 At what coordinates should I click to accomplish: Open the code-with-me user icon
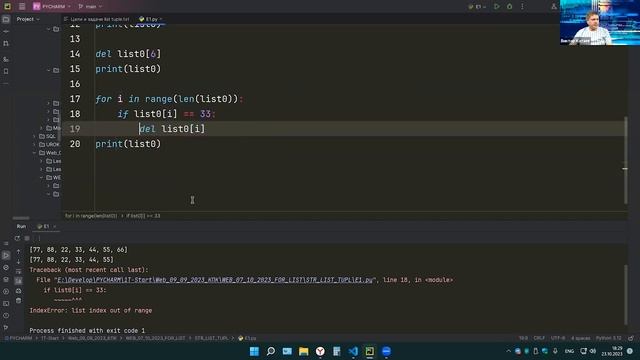tap(554, 7)
